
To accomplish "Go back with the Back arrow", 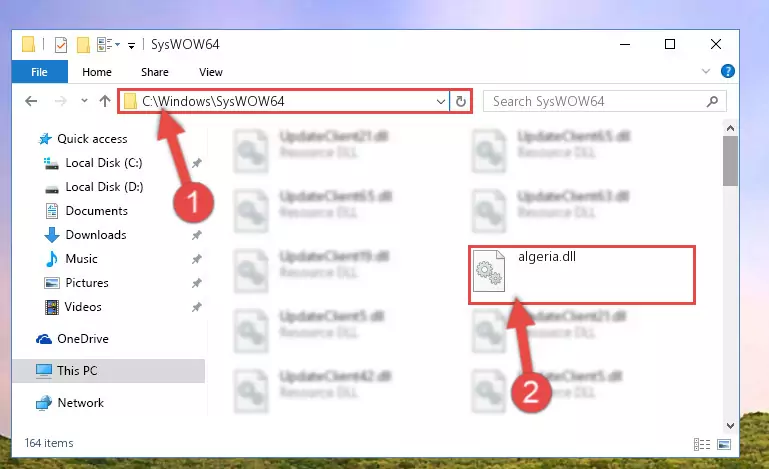I will coord(31,101).
